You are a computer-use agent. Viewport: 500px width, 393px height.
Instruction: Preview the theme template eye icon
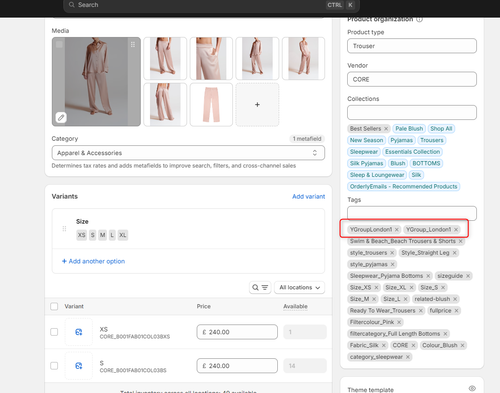(x=472, y=388)
